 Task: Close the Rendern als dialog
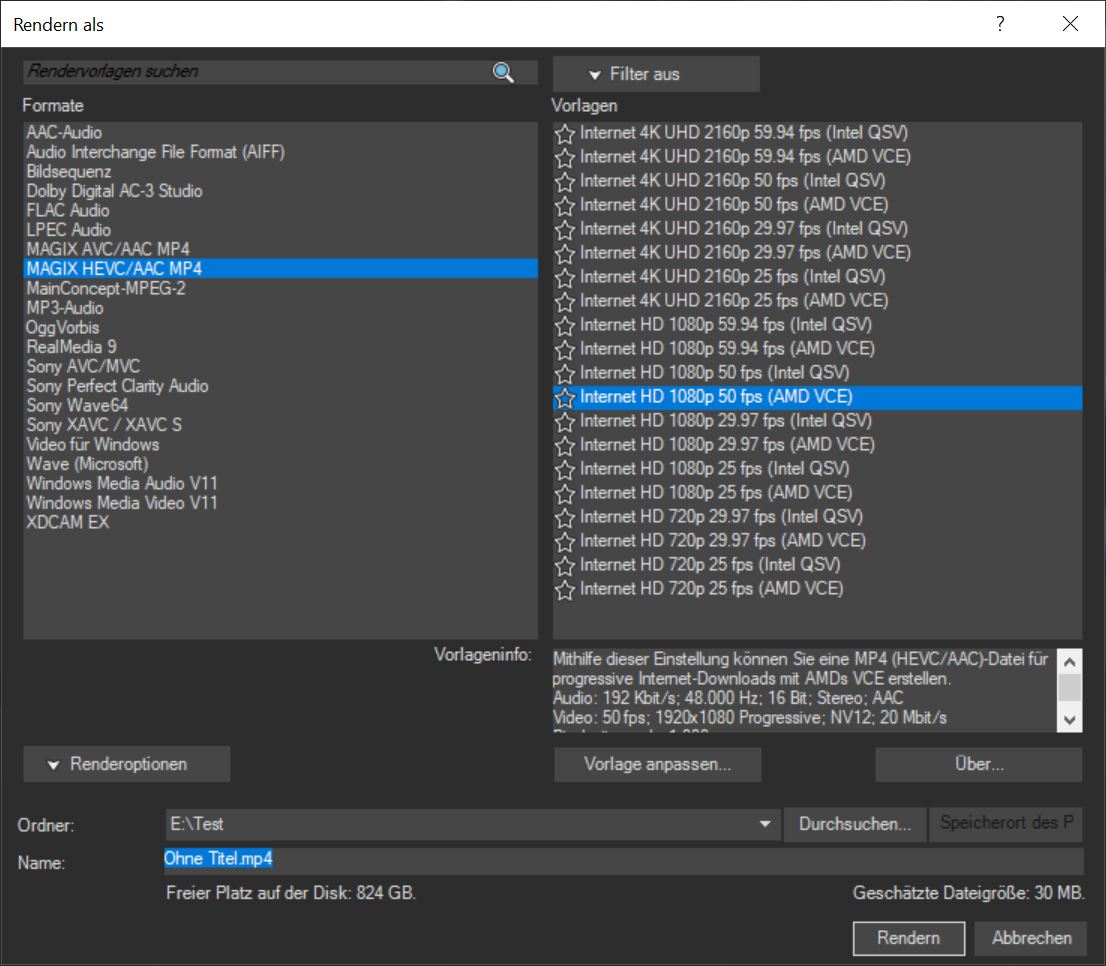1070,24
